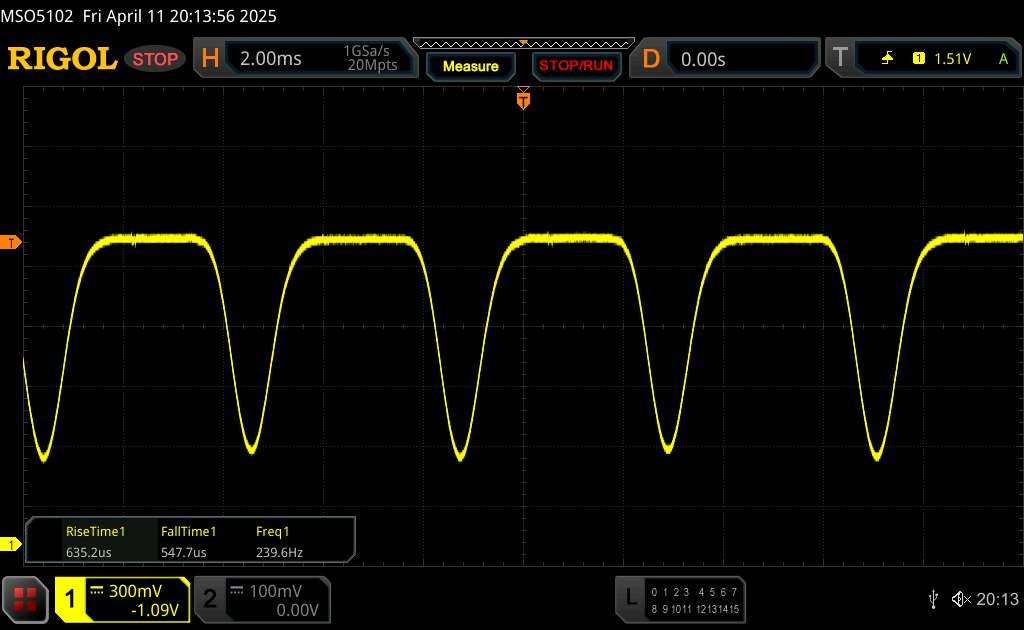
Task: Click the orange H horizontal label
Action: pyautogui.click(x=210, y=59)
